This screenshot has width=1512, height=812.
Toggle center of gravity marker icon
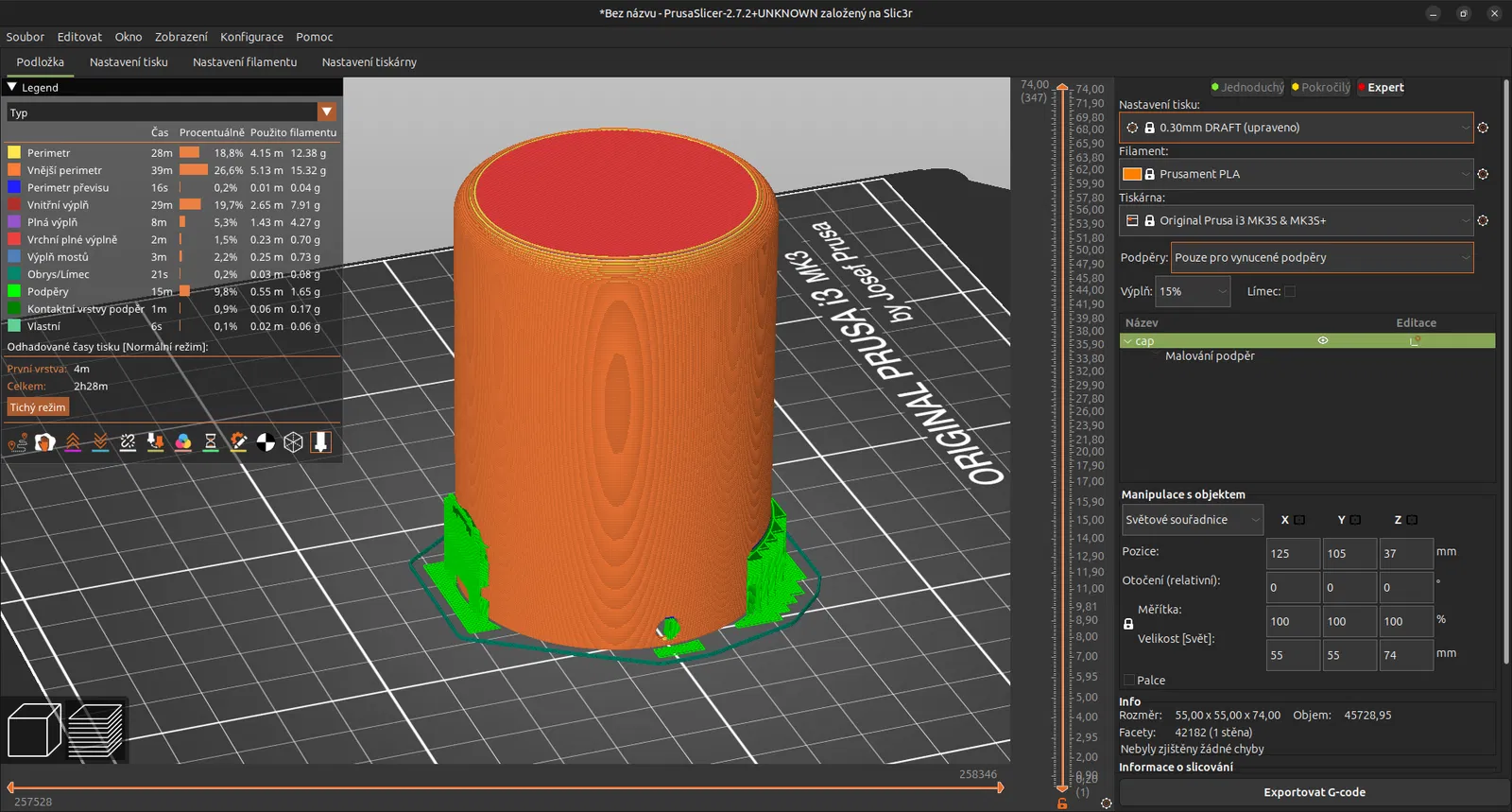266,442
